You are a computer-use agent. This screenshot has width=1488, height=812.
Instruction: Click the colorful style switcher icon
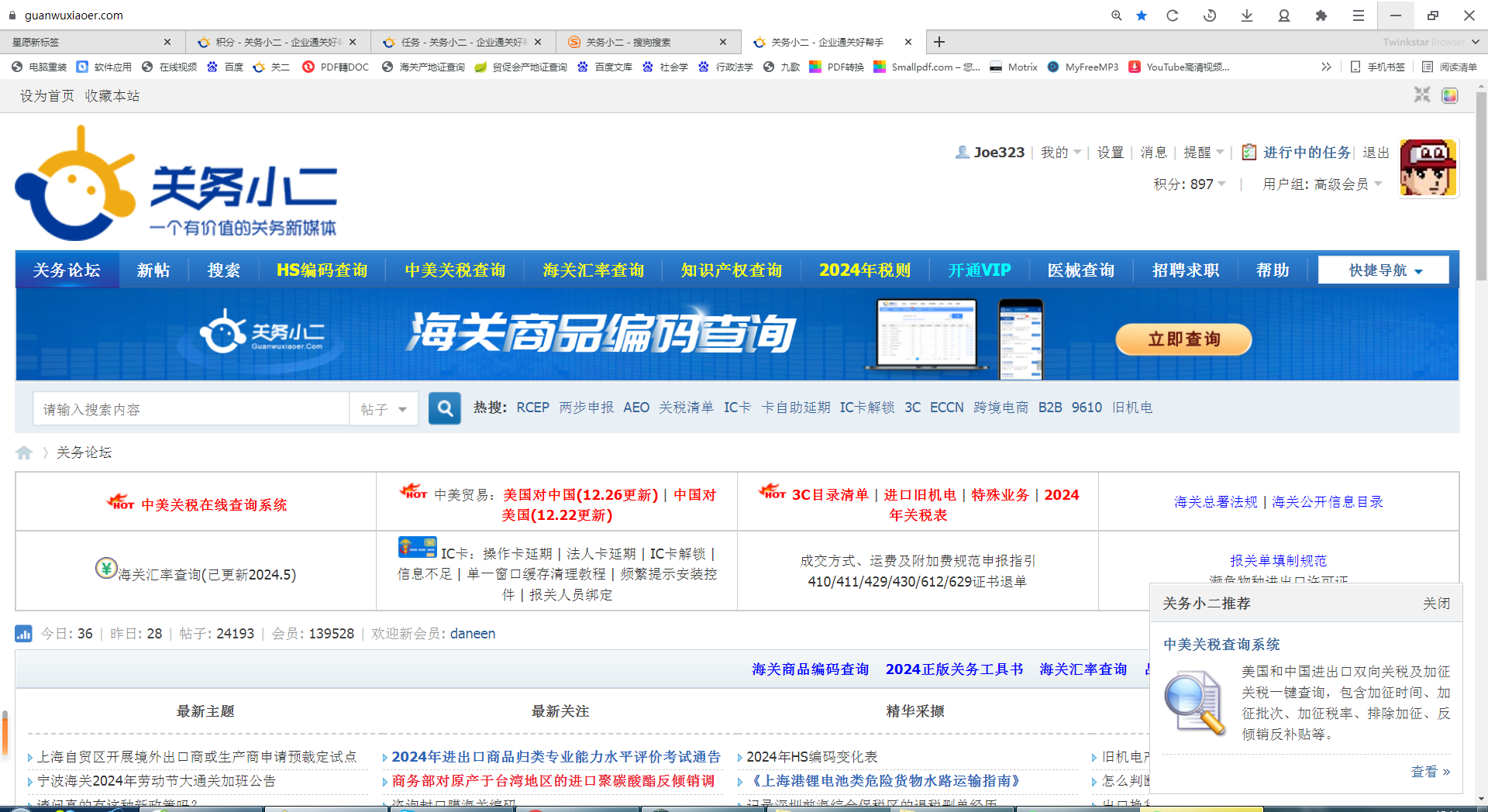click(1450, 95)
